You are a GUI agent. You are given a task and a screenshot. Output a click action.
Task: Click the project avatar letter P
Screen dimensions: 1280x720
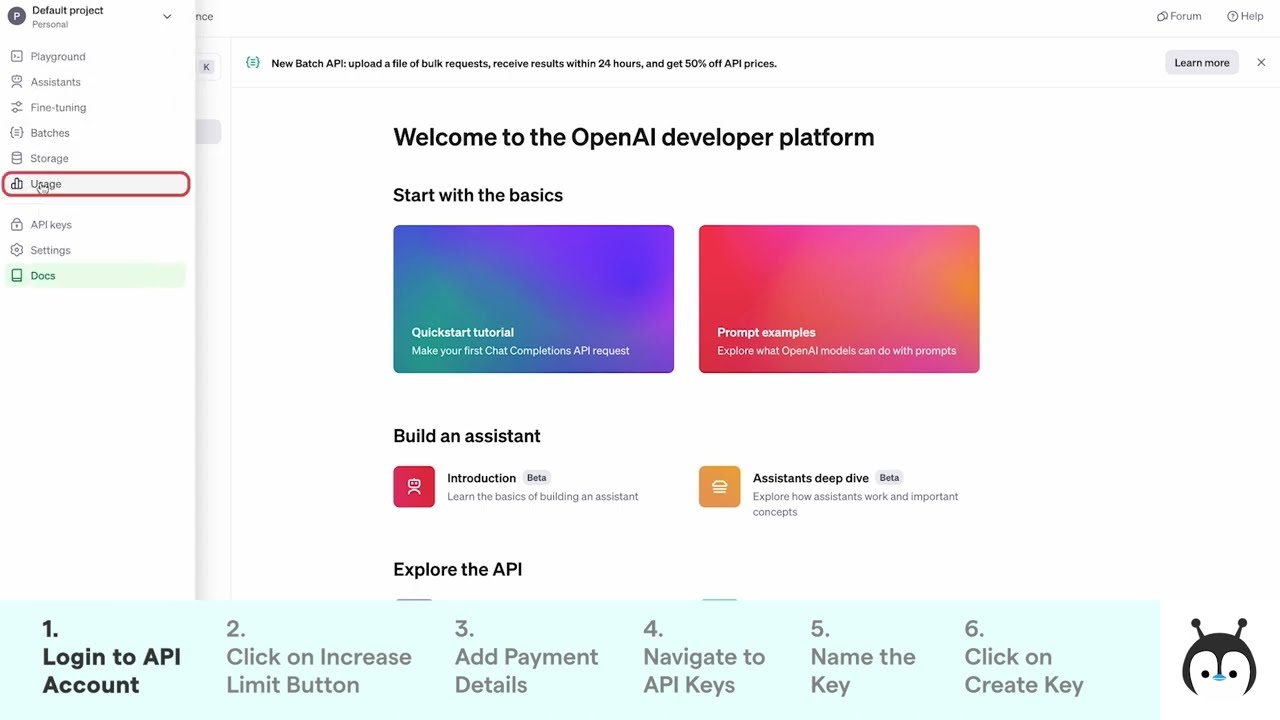[16, 16]
